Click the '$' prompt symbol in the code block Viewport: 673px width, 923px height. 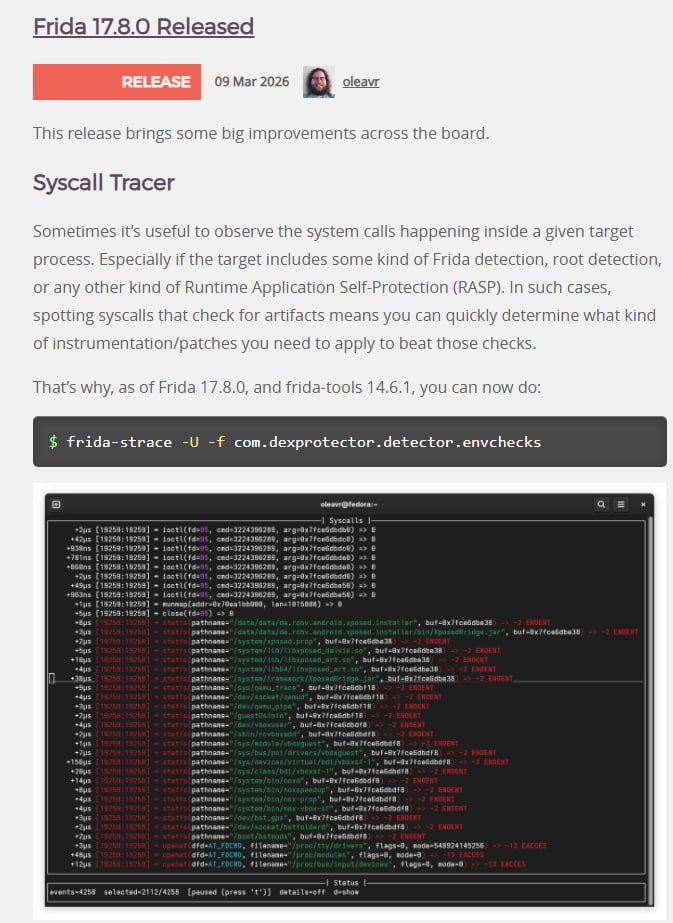point(53,442)
